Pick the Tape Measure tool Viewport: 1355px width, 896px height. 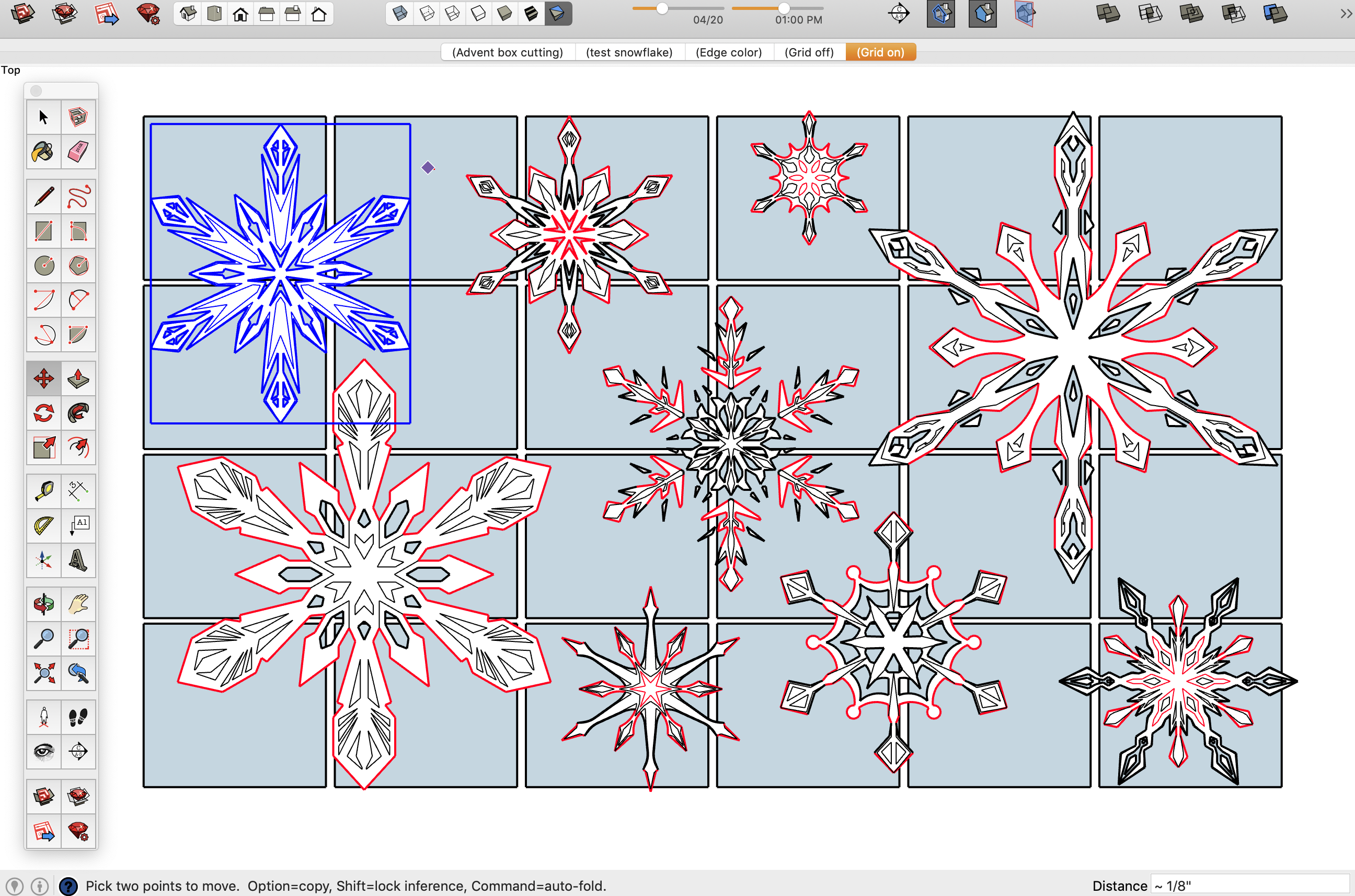click(43, 490)
